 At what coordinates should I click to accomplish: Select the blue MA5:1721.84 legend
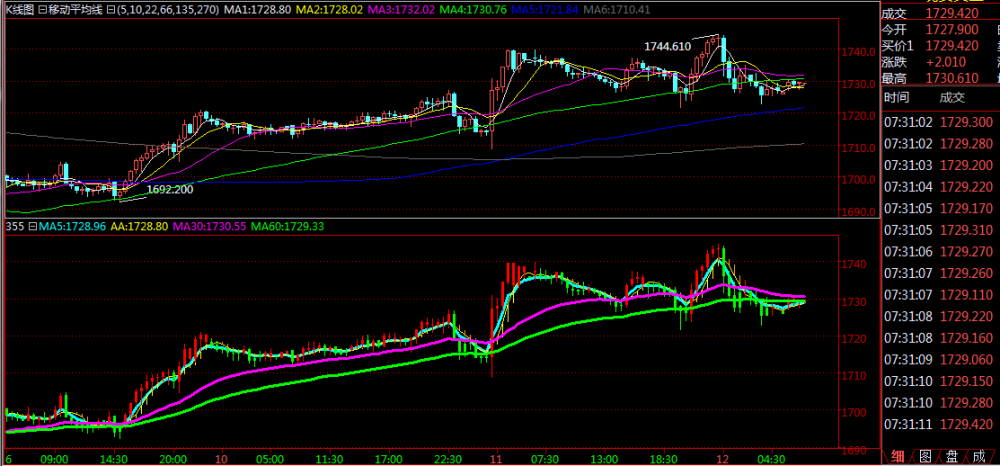click(x=547, y=10)
